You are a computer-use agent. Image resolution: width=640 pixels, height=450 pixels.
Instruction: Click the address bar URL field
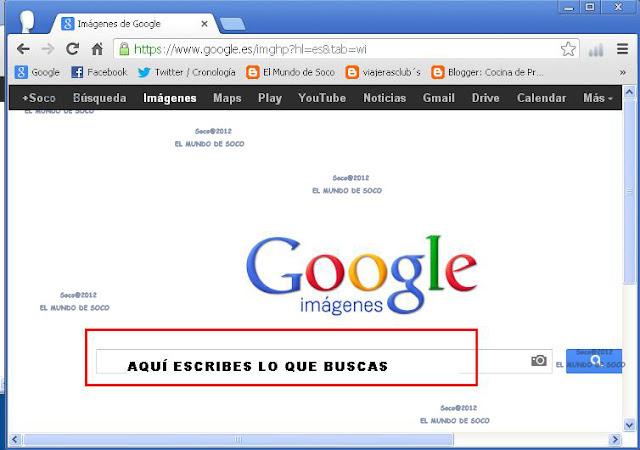[345, 49]
